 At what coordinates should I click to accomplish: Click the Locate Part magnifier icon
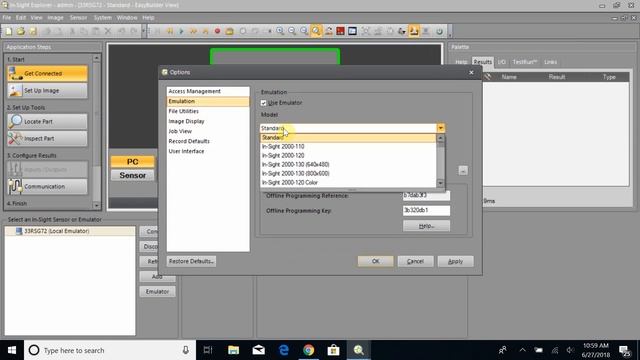(15, 121)
